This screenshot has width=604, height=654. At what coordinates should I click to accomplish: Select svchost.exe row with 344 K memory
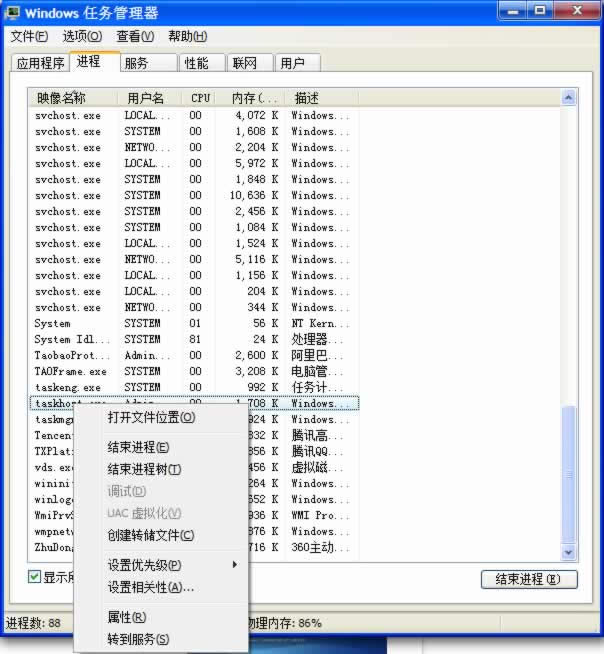point(194,307)
